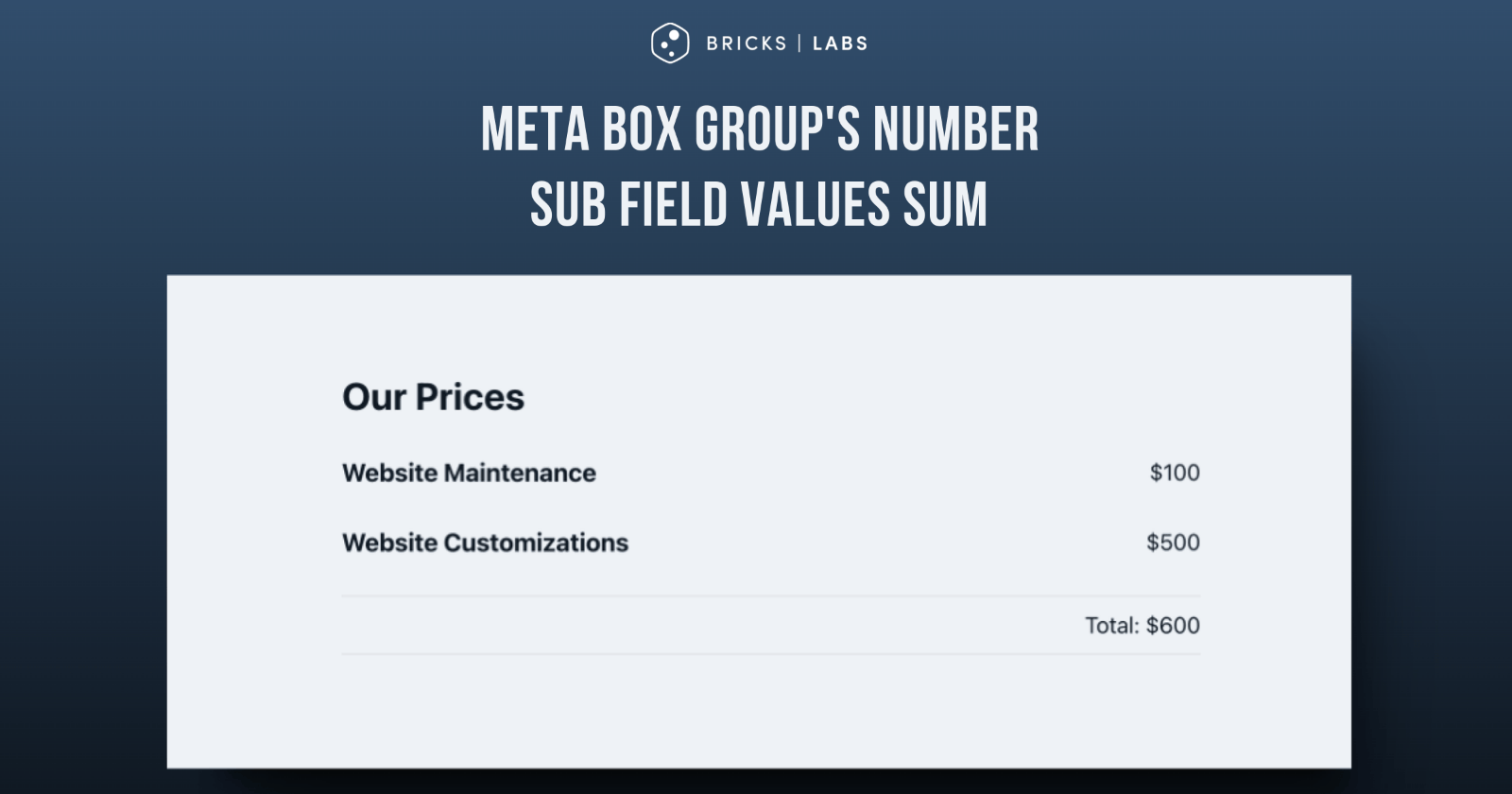Screen dimensions: 1512x794
Task: Click the word NUMBER in the headline
Action: pyautogui.click(x=955, y=129)
